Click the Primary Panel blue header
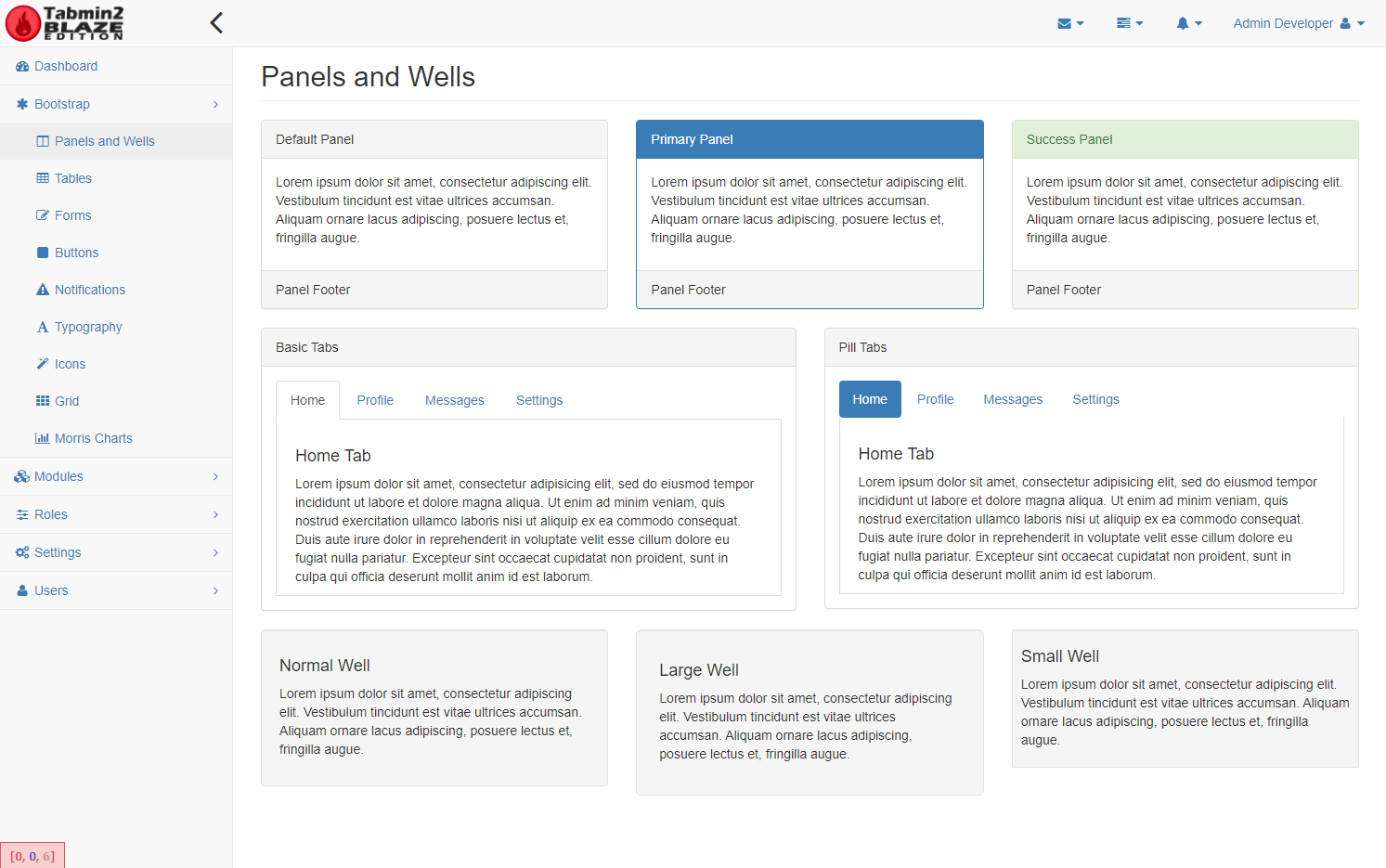 click(810, 139)
